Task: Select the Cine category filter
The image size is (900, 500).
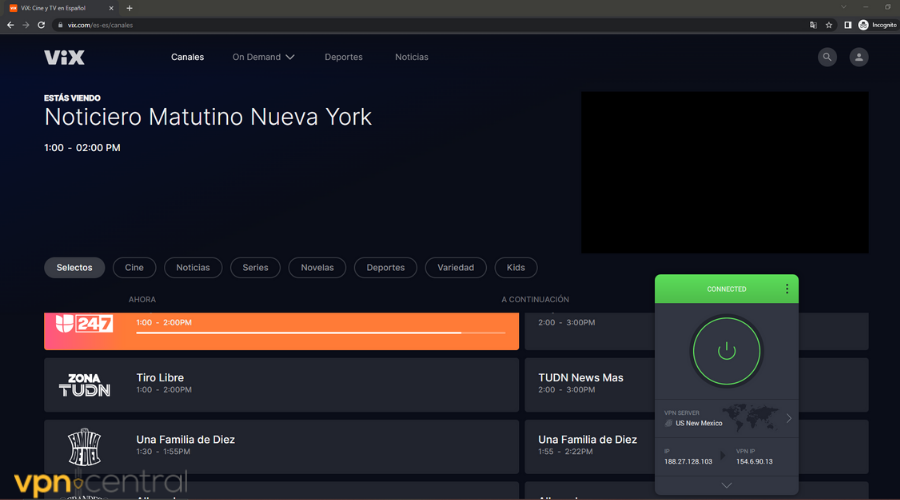Action: 134,267
